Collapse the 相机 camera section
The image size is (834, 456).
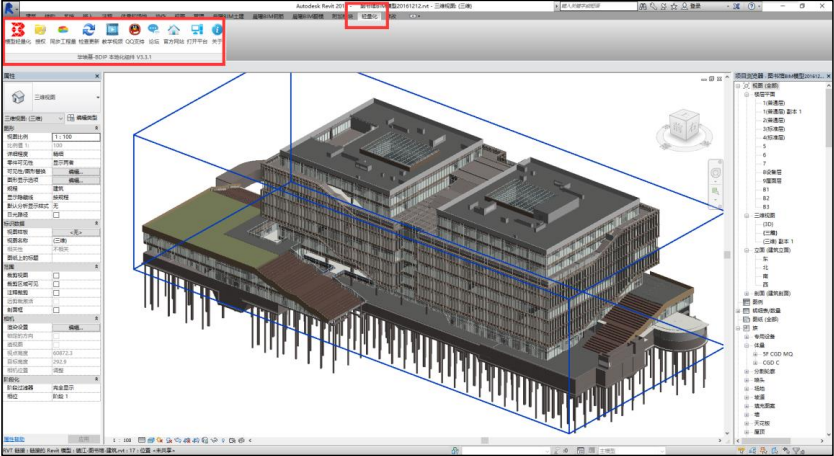96,318
